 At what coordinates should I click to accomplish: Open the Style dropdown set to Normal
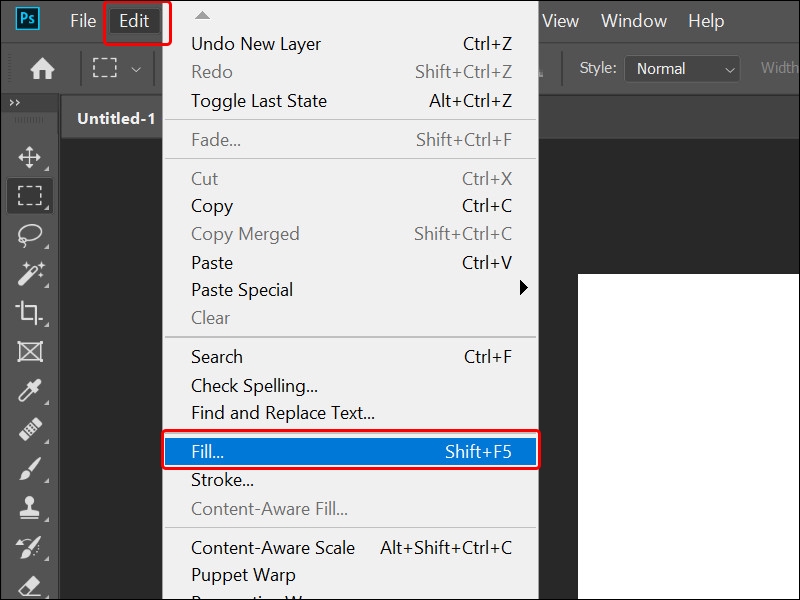tap(682, 68)
